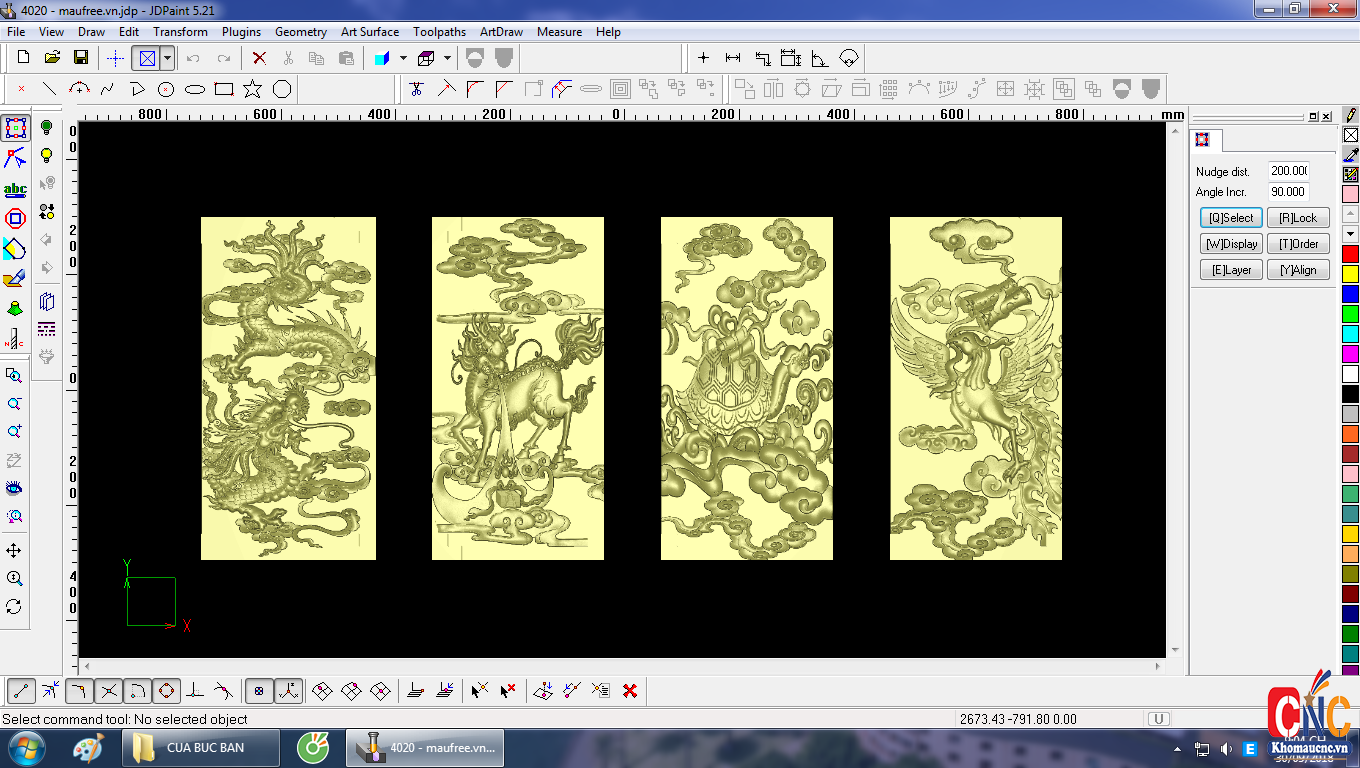Image resolution: width=1360 pixels, height=768 pixels.
Task: Pick the ellipse drawing tool
Action: pyautogui.click(x=195, y=89)
